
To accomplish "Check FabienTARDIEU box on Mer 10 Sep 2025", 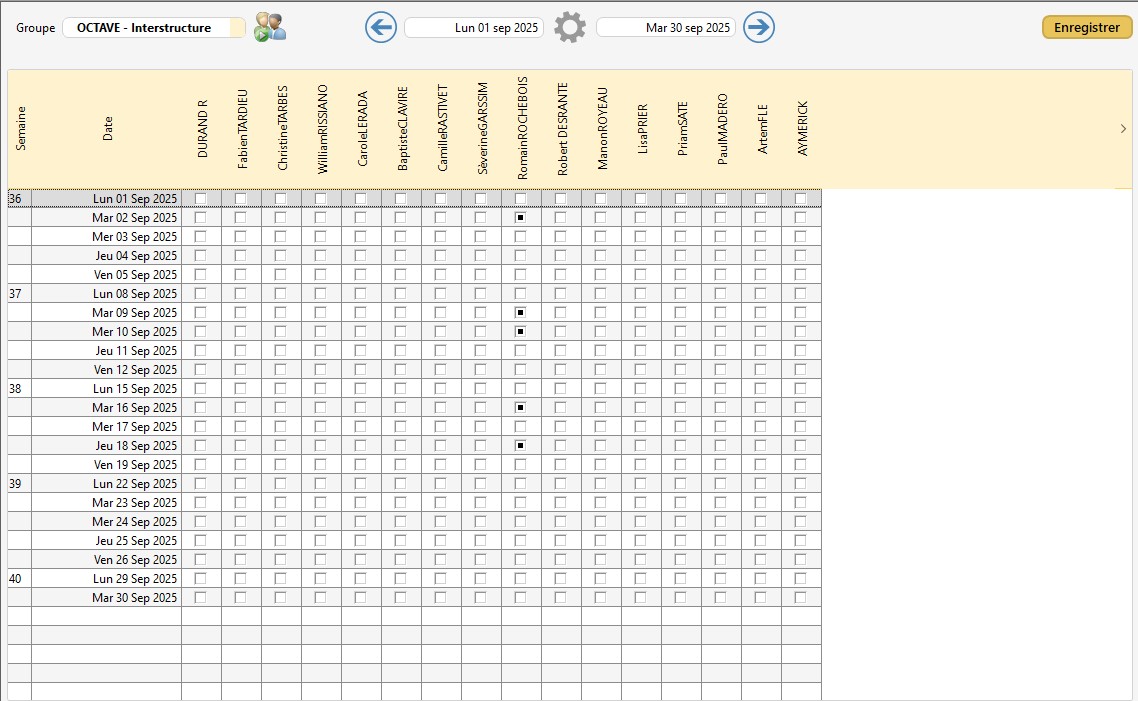I will click(240, 331).
